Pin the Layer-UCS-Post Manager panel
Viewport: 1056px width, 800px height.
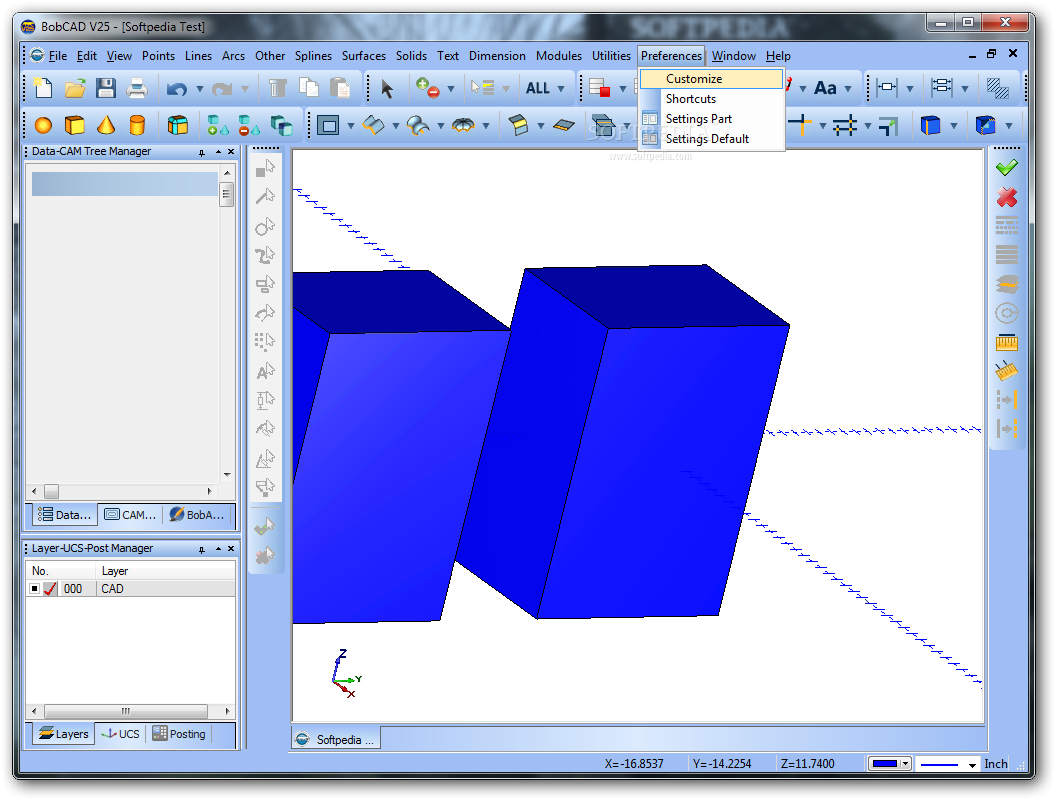[x=201, y=549]
